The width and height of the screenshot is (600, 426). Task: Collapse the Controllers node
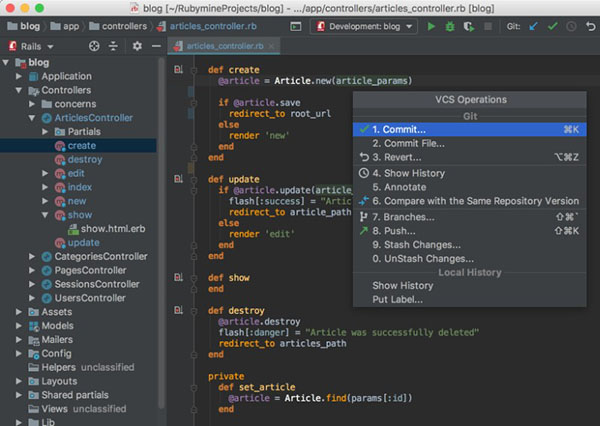click(x=19, y=90)
